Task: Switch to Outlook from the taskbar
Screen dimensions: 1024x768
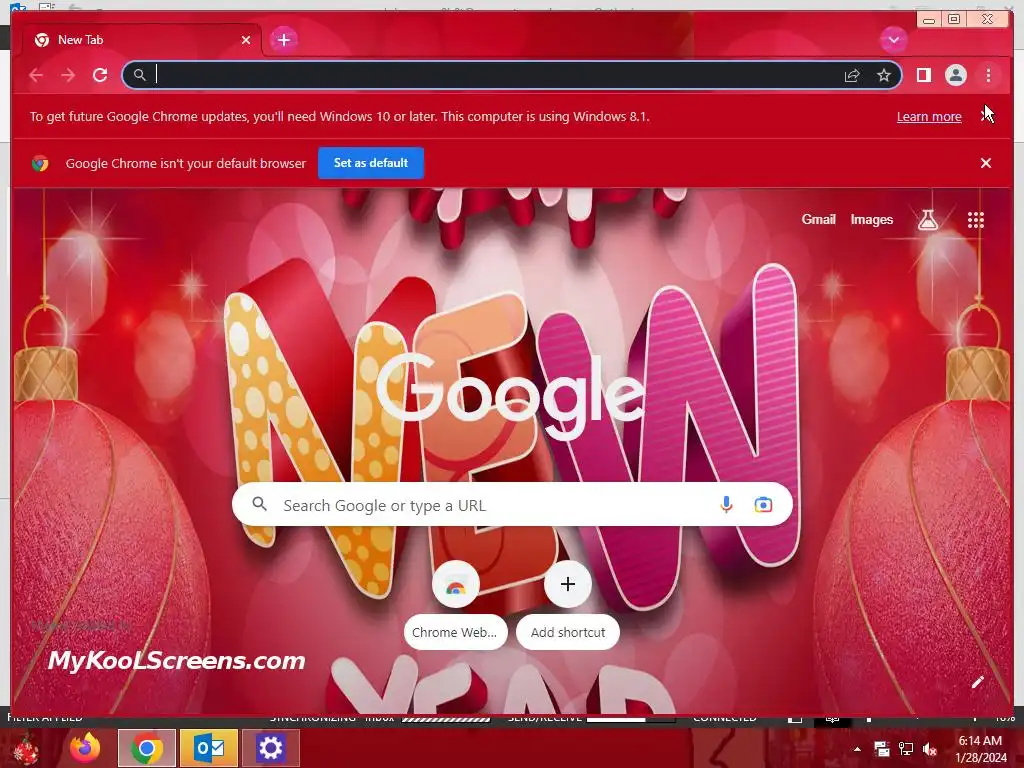Action: [209, 748]
